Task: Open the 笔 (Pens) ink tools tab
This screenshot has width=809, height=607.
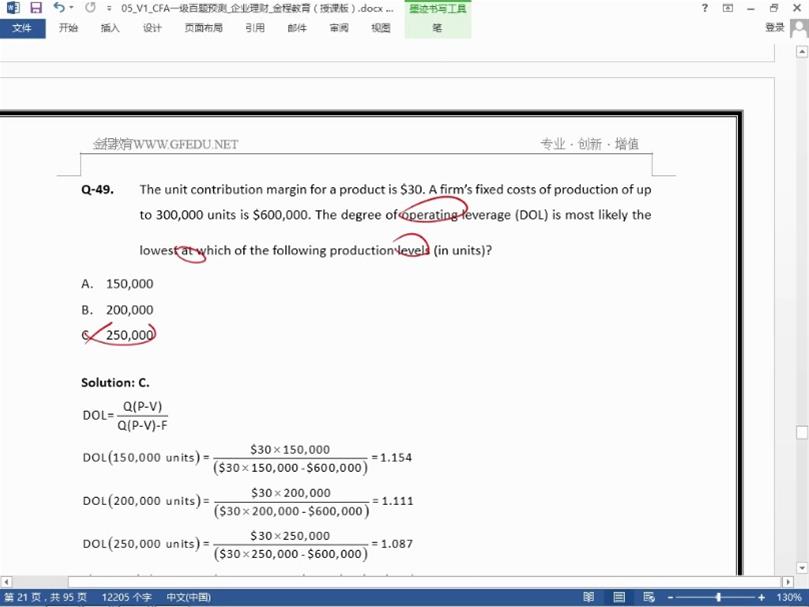Action: pyautogui.click(x=437, y=28)
